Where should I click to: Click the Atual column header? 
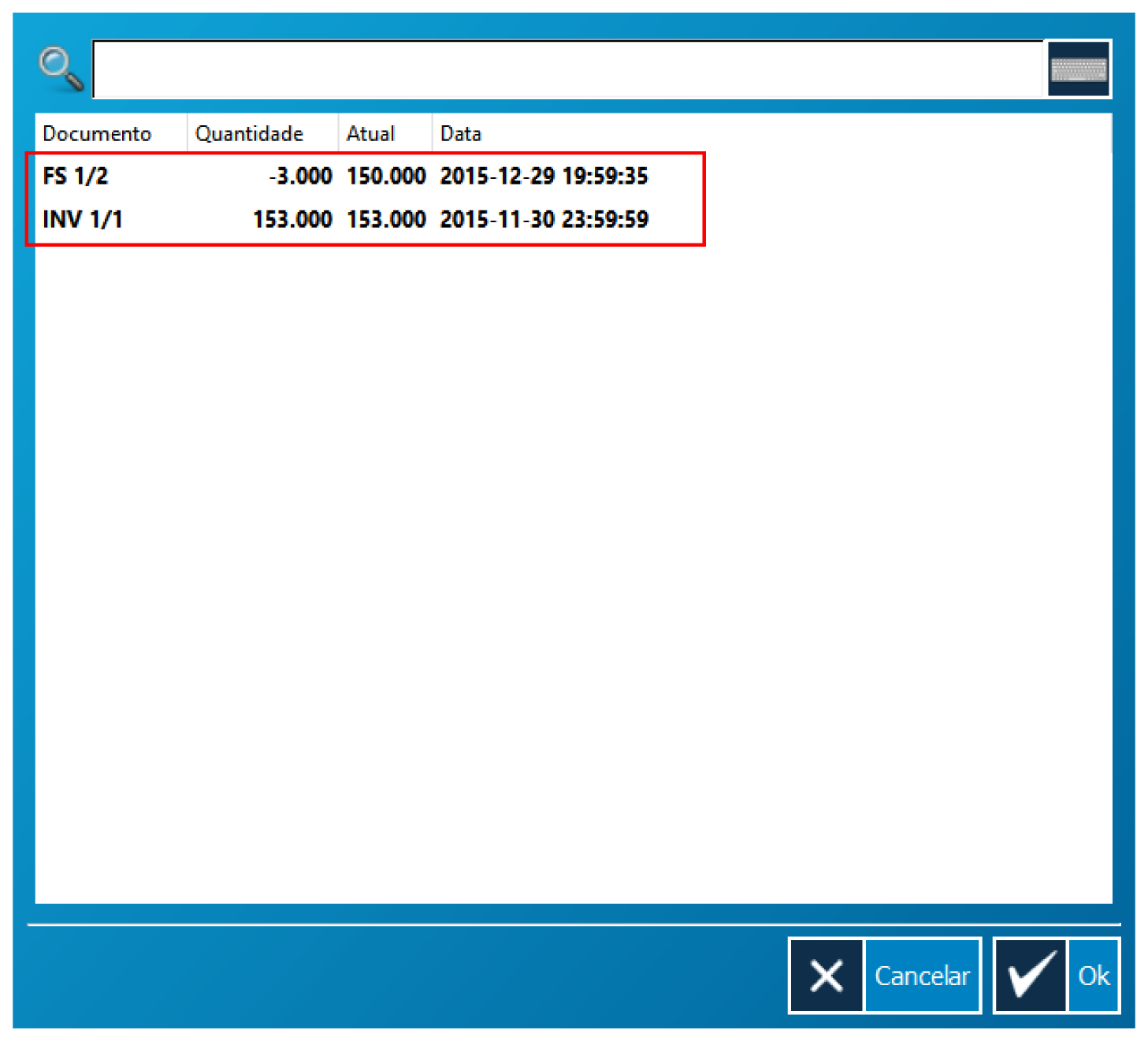point(370,134)
